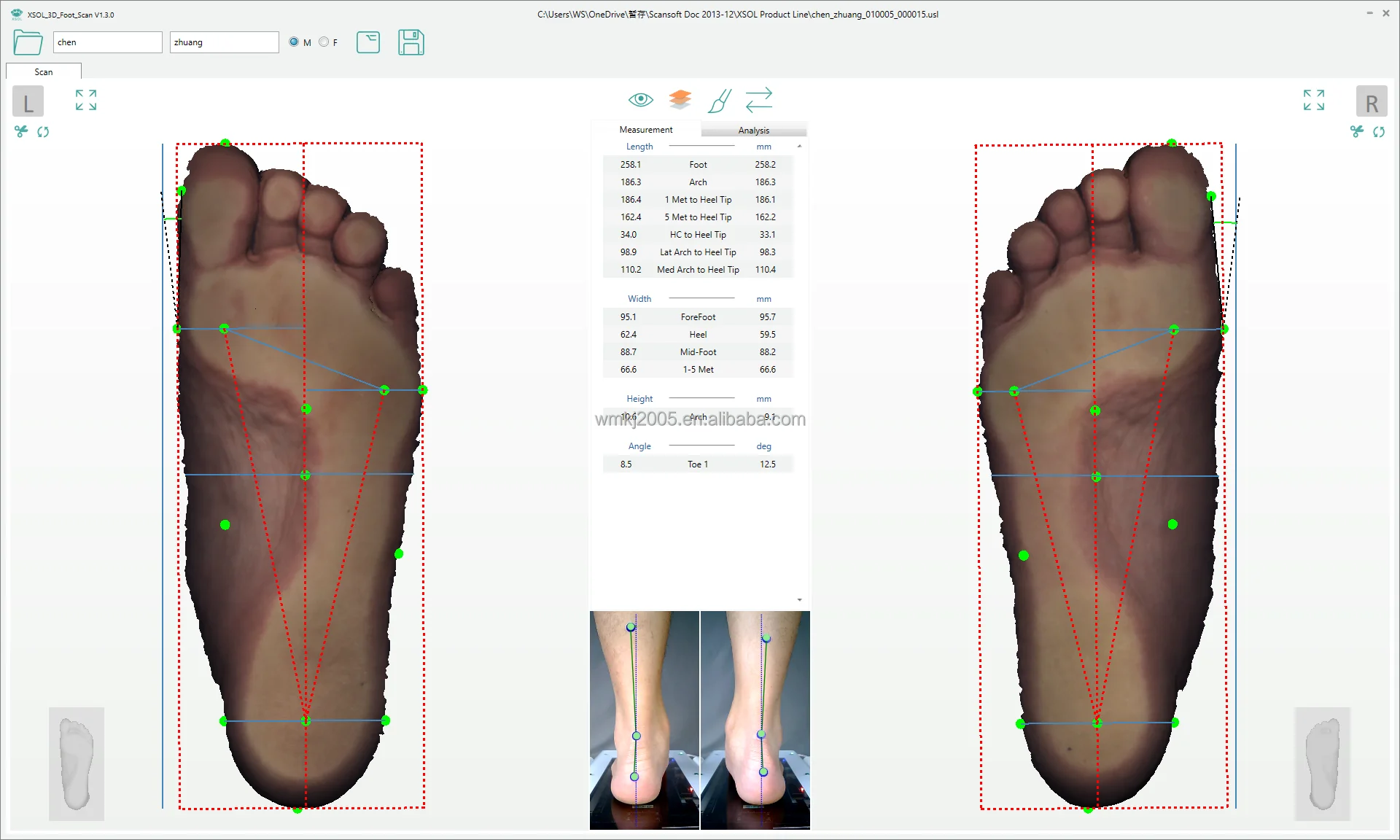Click the L button for the left foot
The image size is (1400, 840).
click(x=28, y=101)
